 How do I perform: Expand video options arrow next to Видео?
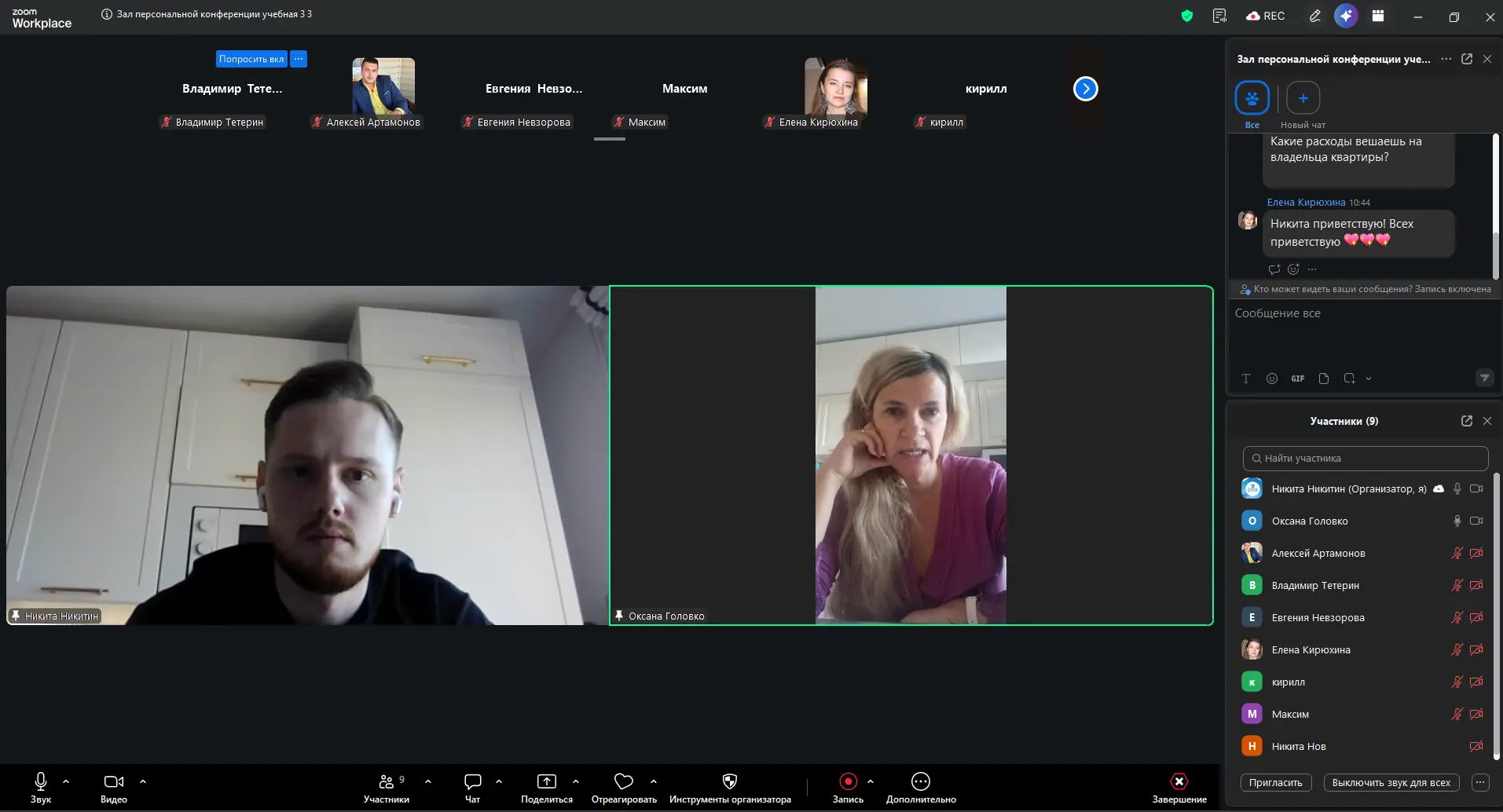tap(143, 781)
